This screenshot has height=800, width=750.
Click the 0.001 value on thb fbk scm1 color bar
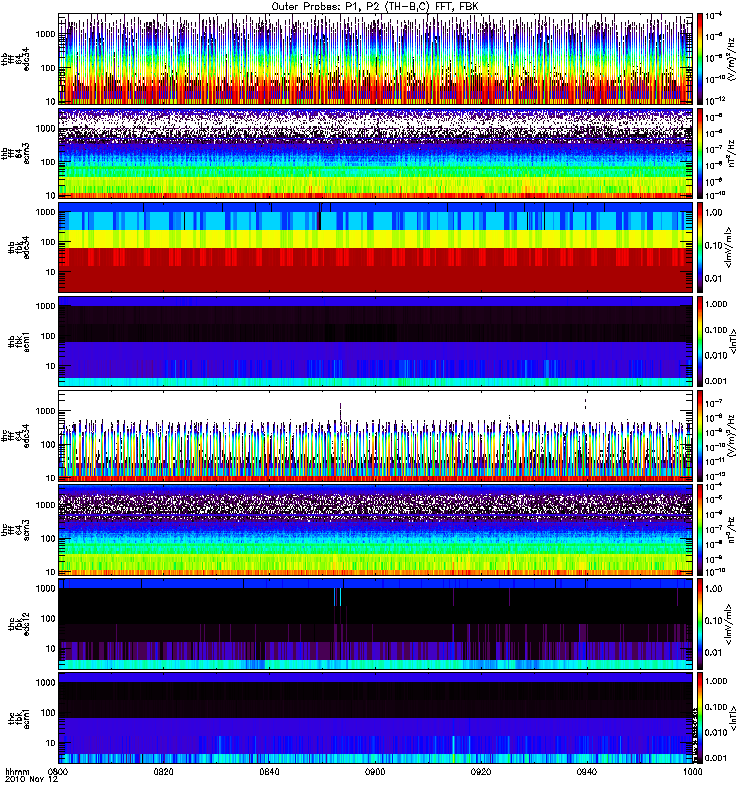(x=715, y=381)
